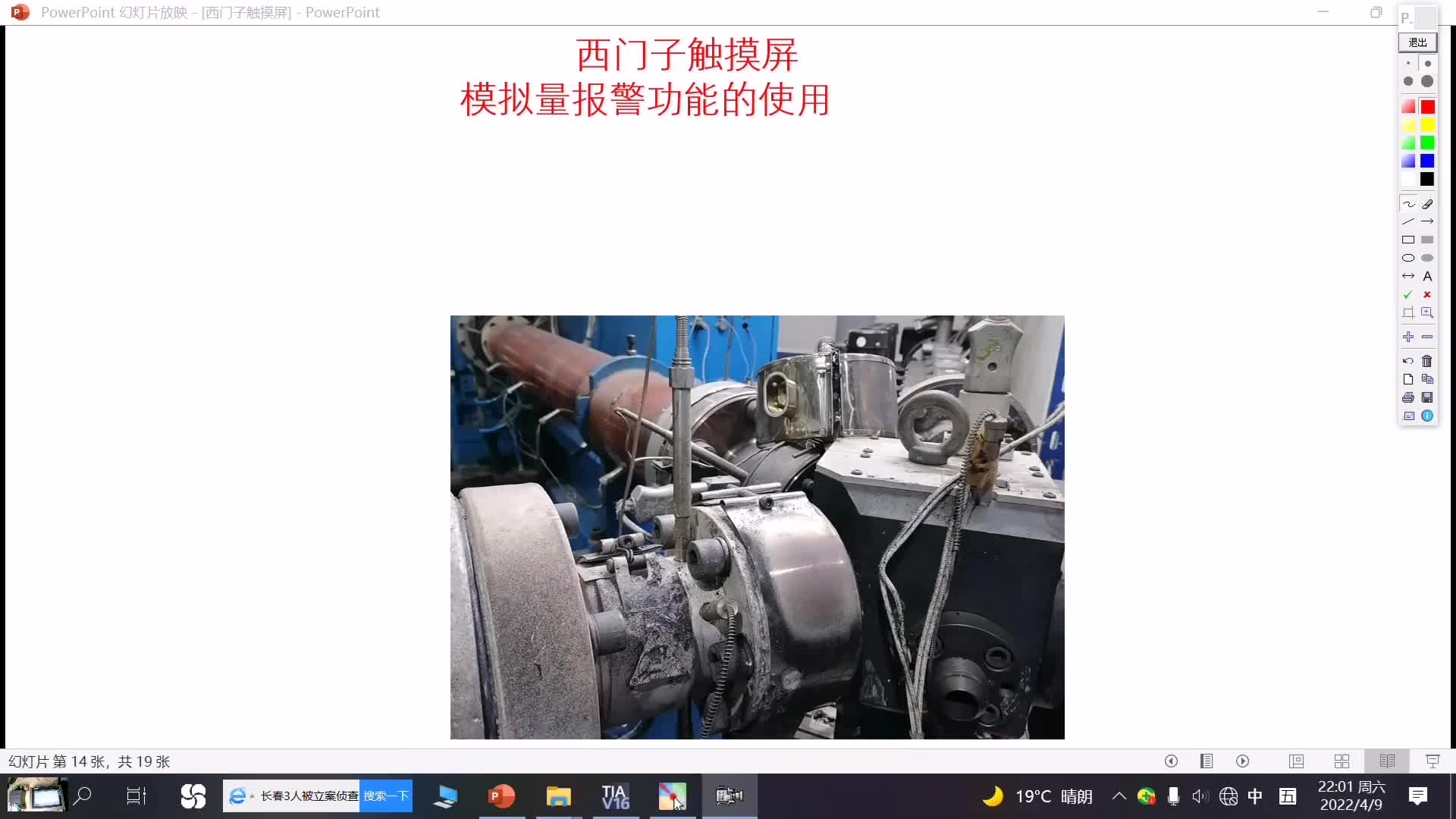Select the eraser tool
Screen dimensions: 1456x819
(1427, 204)
